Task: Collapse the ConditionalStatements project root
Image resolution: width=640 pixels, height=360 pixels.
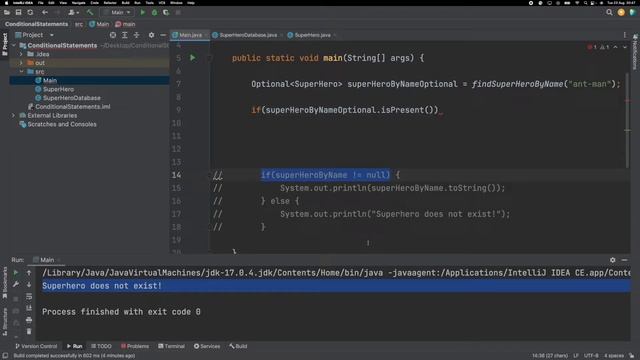Action: [14, 45]
